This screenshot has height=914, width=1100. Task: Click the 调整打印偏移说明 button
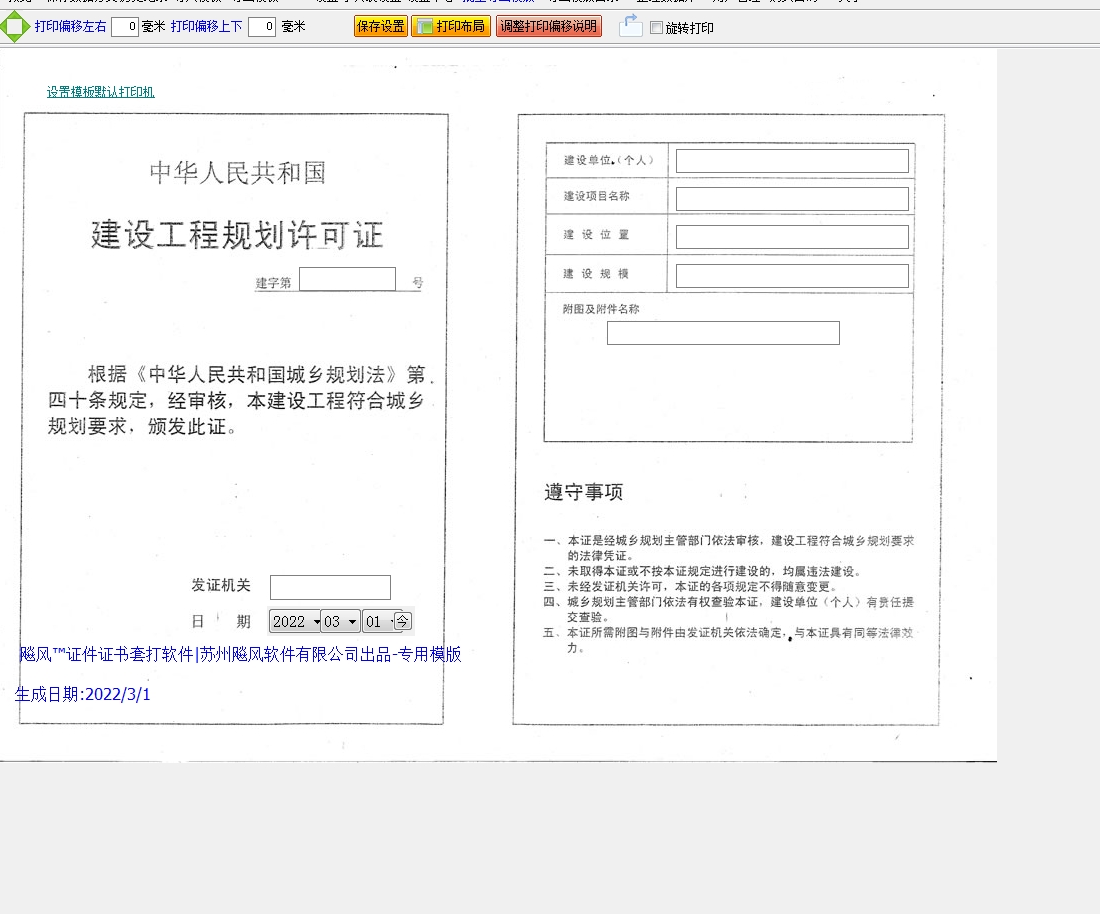[x=549, y=27]
